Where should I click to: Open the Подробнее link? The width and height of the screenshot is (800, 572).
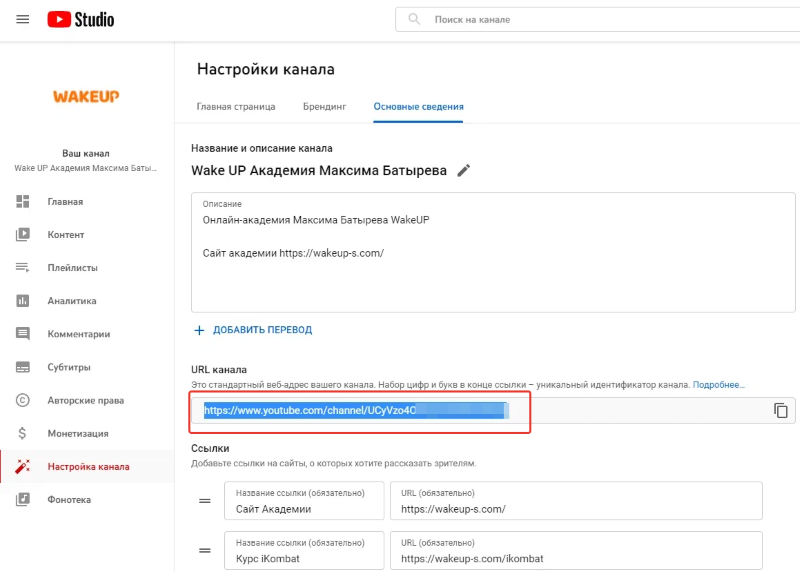pos(718,385)
